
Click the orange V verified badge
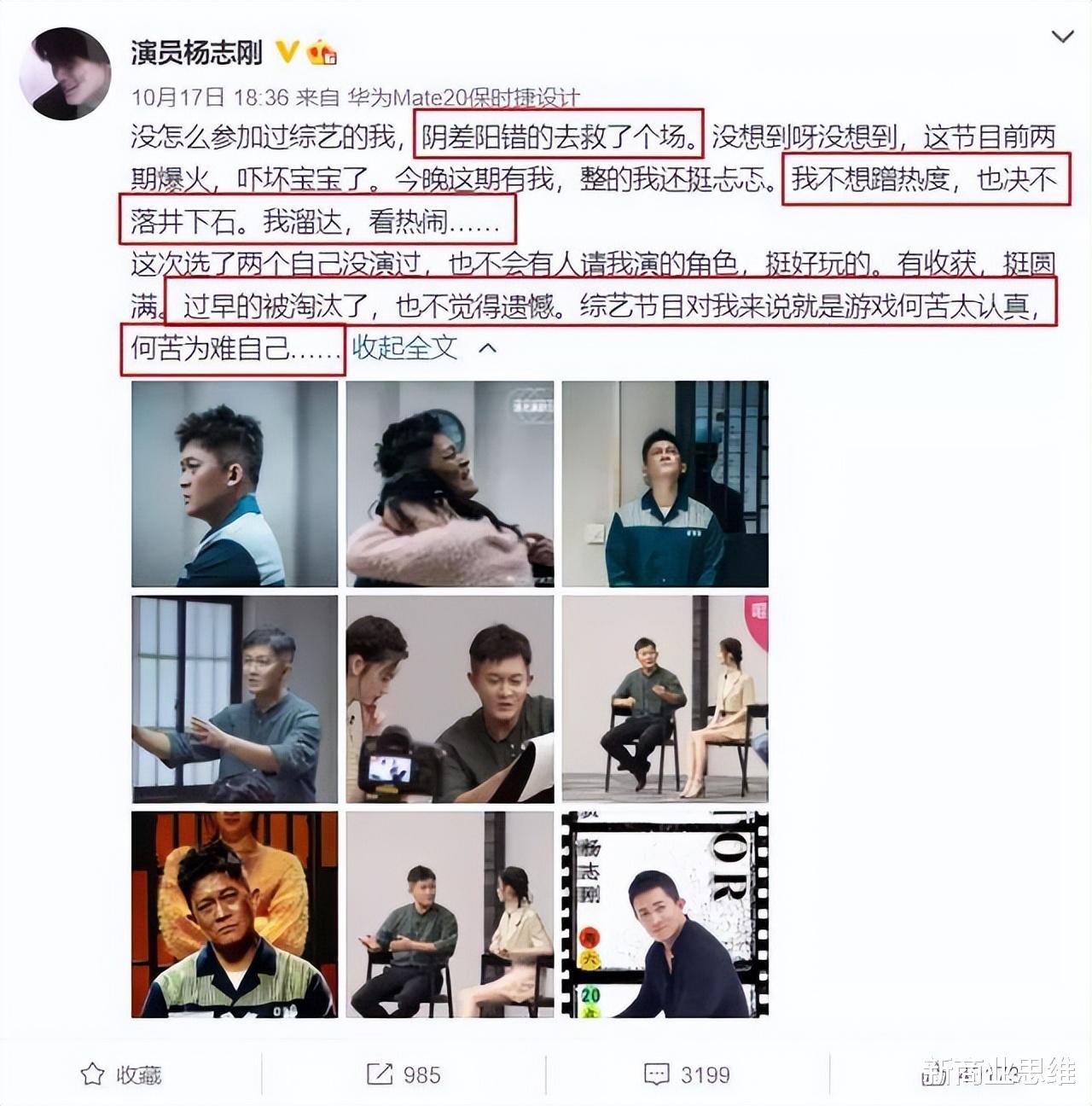[x=288, y=52]
